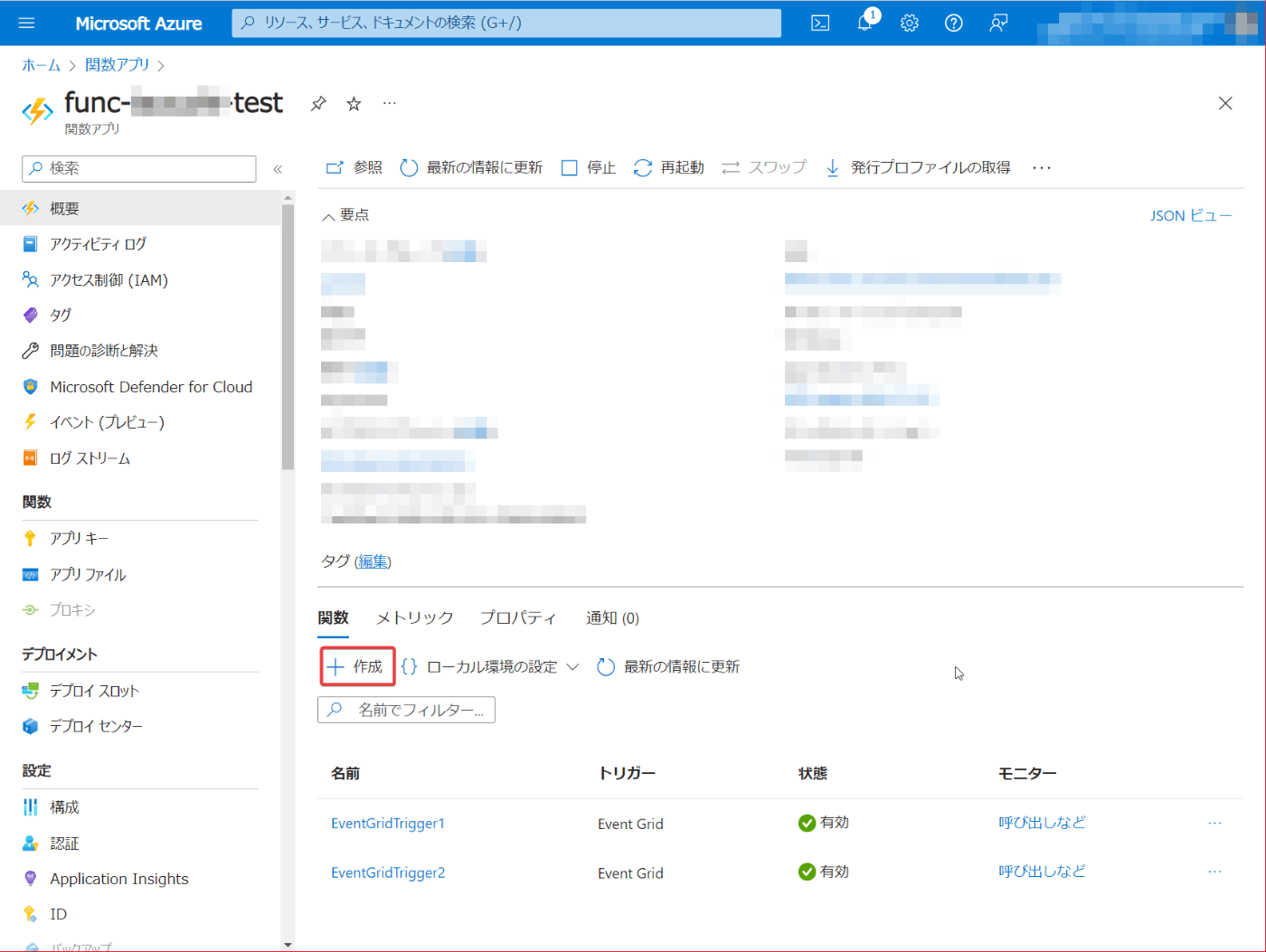Image resolution: width=1266 pixels, height=952 pixels.
Task: Open 呼び出しなど for EventGridTrigger2
Action: coord(1042,872)
